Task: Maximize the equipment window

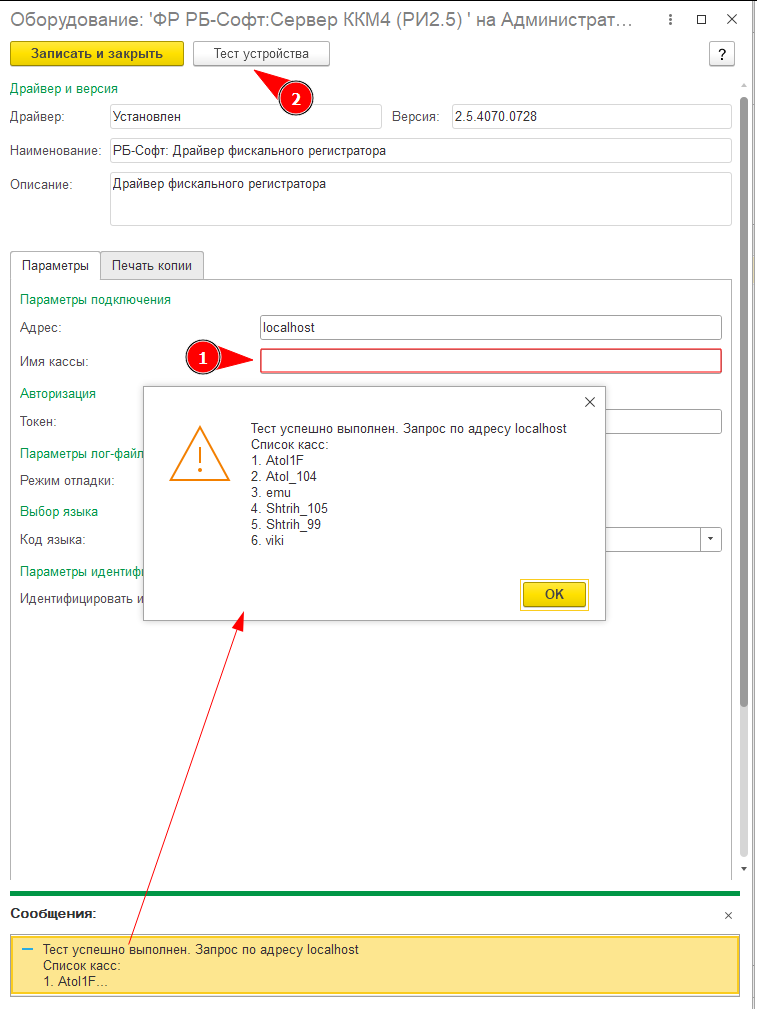Action: (x=702, y=20)
